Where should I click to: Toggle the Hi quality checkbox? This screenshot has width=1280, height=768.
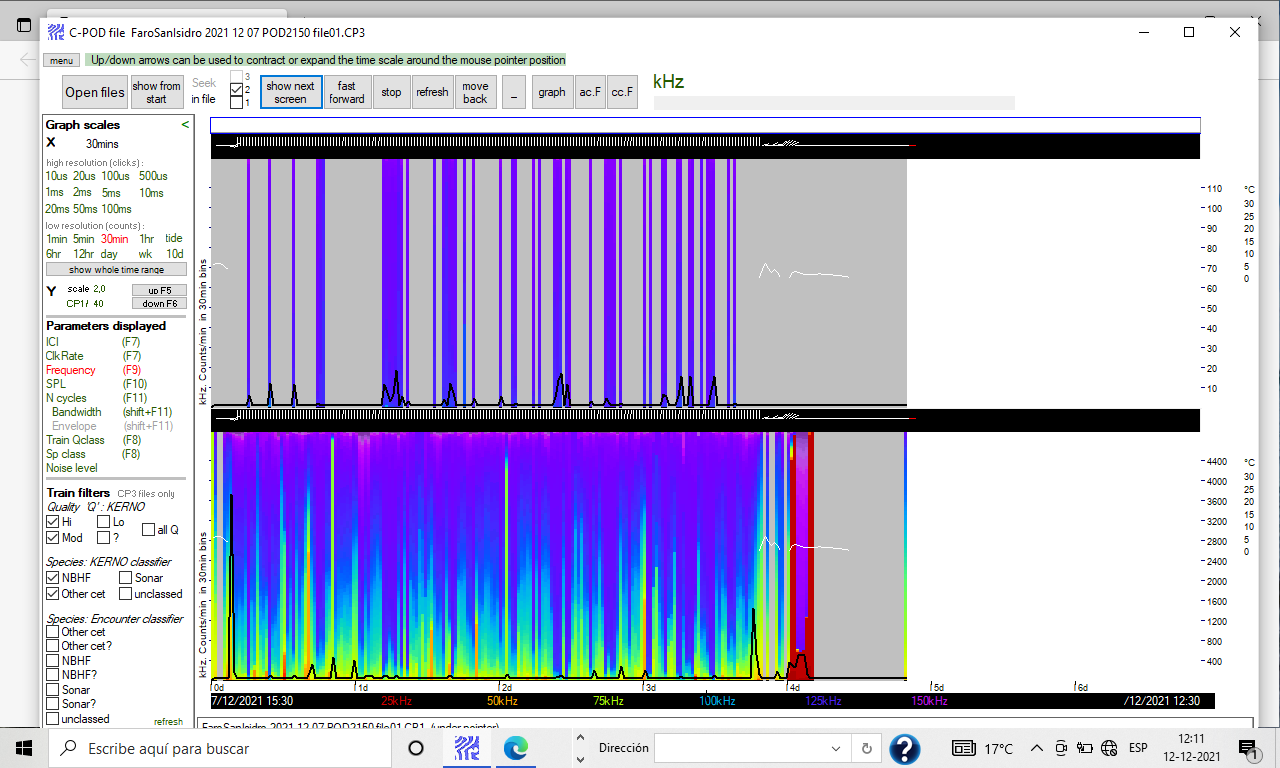[53, 522]
